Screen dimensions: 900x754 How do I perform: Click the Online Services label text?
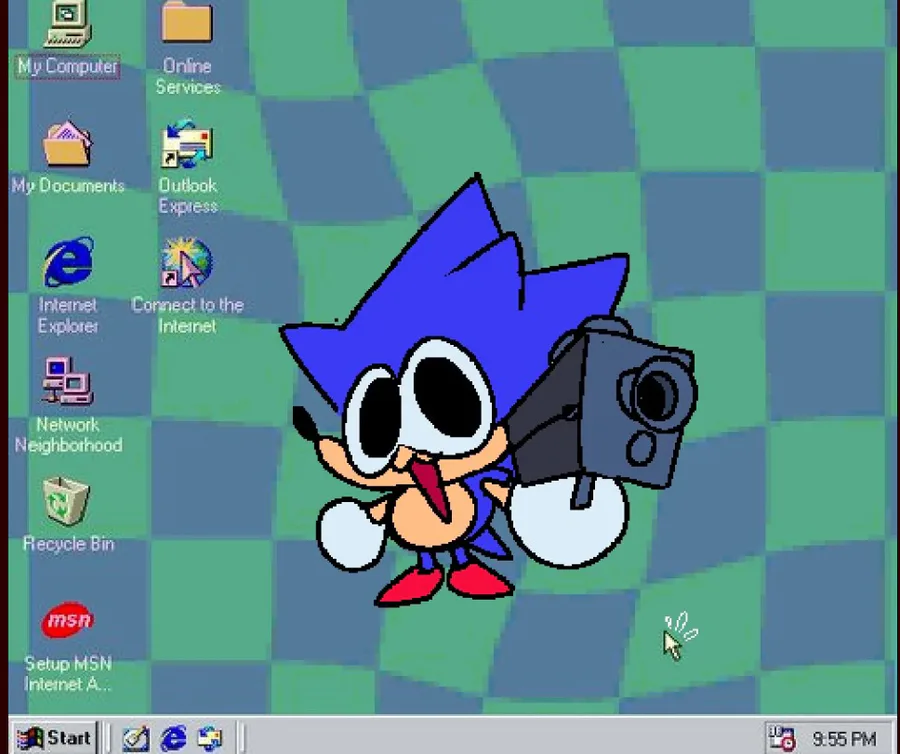click(188, 76)
